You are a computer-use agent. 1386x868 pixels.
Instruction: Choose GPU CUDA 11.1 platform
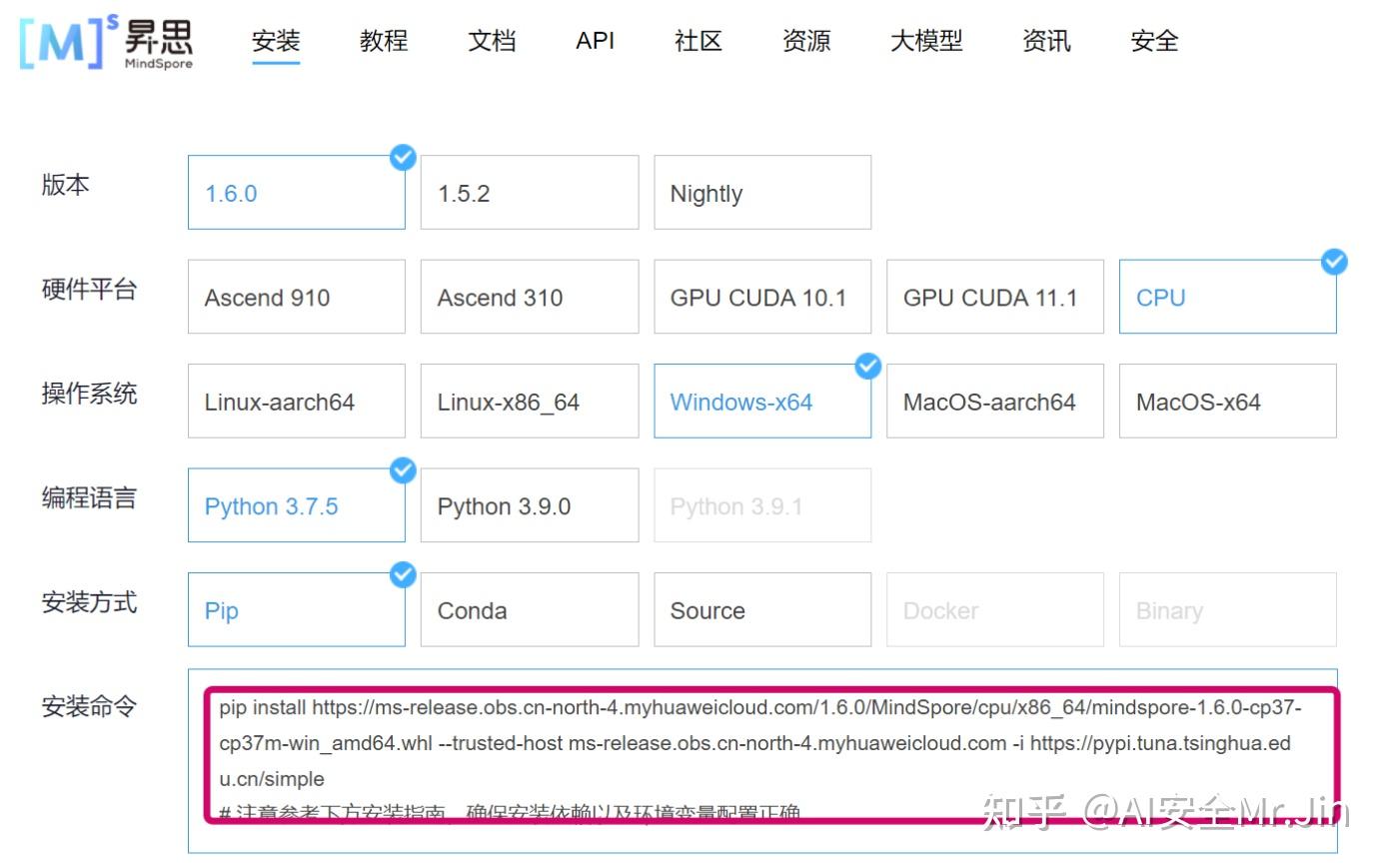(995, 297)
